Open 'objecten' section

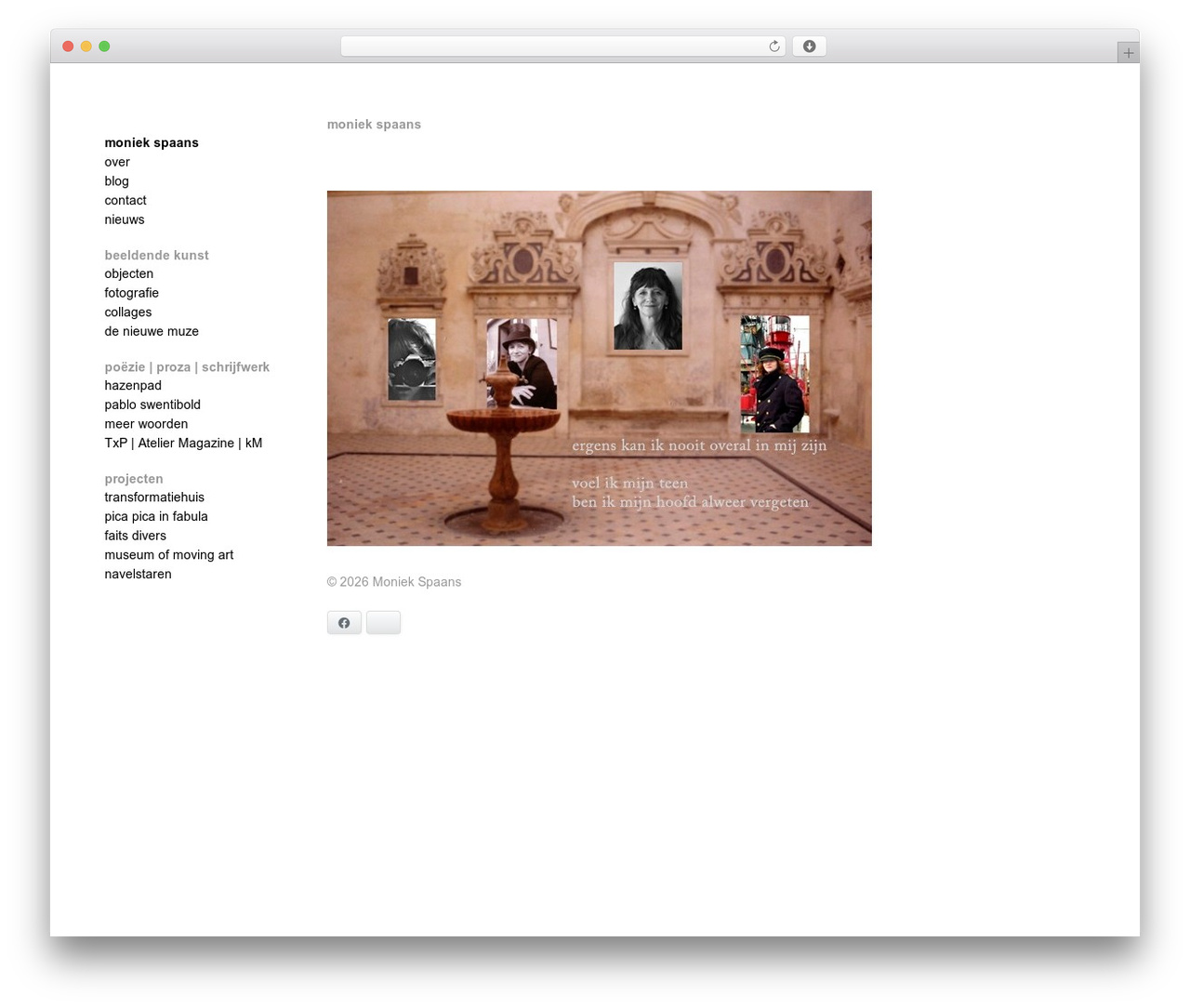(129, 273)
